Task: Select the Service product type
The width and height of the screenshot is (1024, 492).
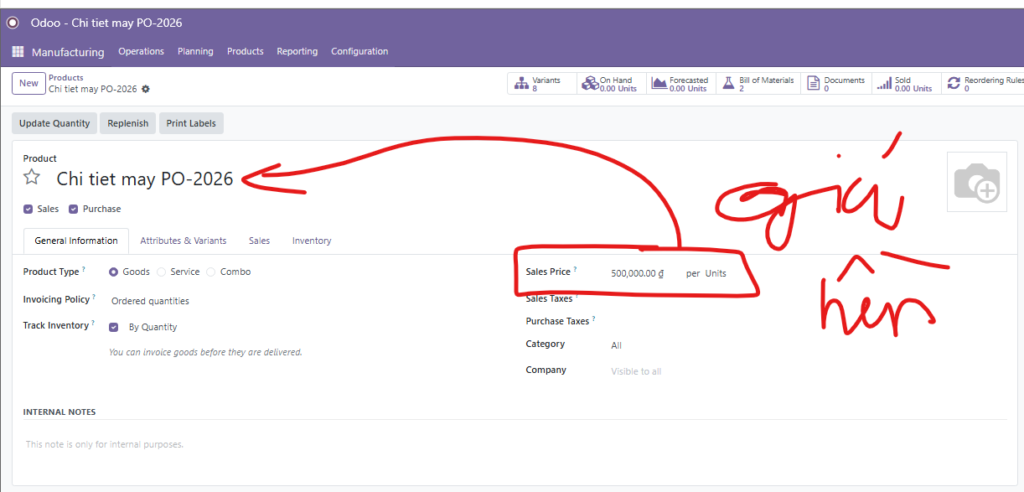Action: pos(162,272)
